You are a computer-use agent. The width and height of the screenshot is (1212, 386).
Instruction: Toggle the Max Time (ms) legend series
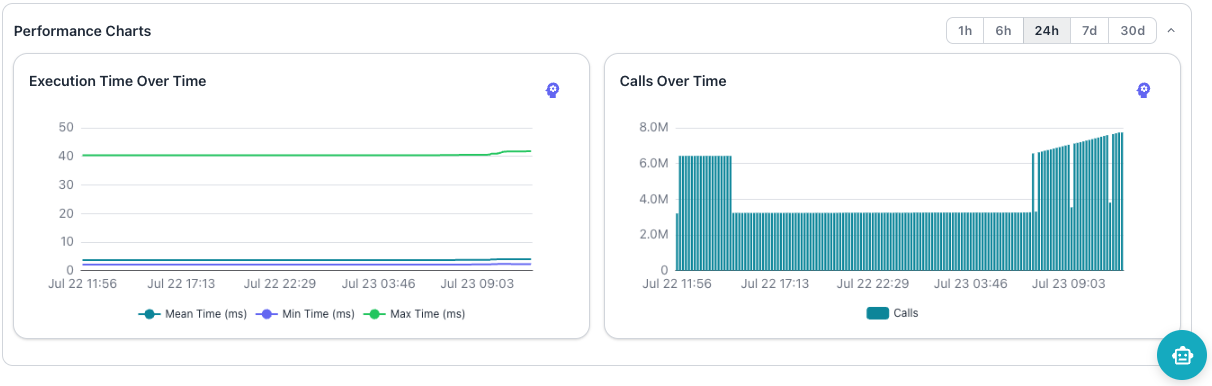click(x=415, y=314)
